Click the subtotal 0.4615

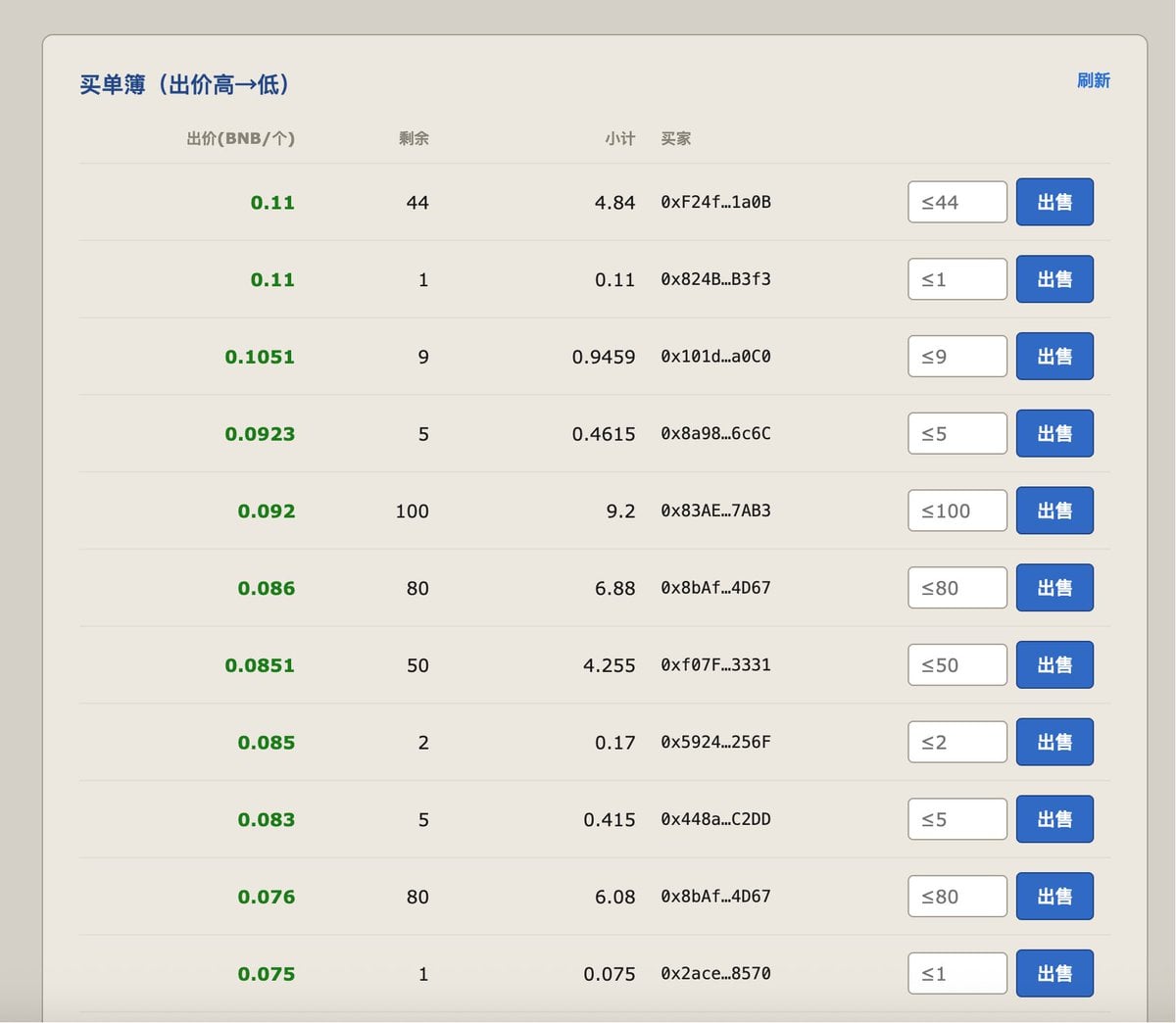tap(604, 433)
